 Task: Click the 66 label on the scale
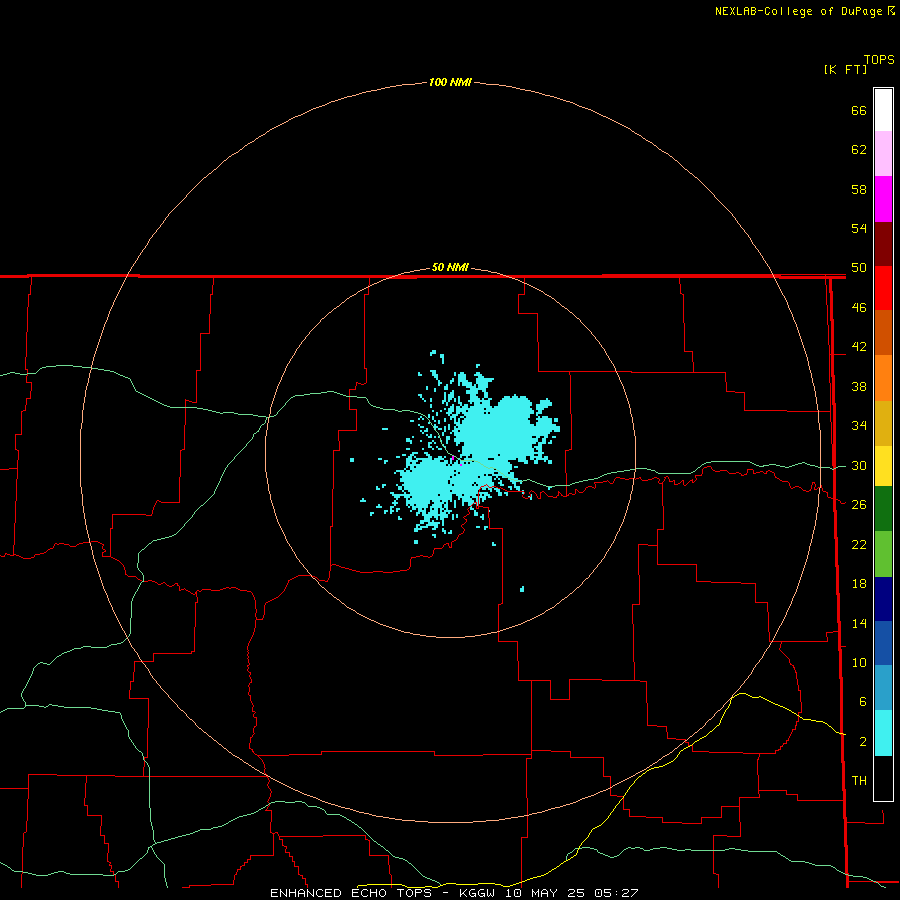[x=859, y=110]
